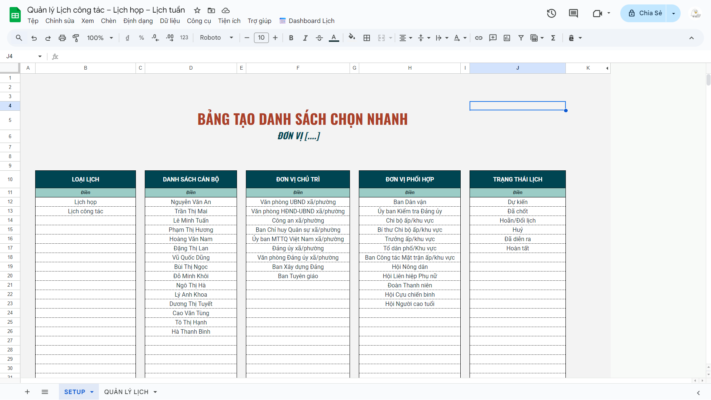Click the Insert link icon
Screen dimensions: 711x400
point(479,38)
